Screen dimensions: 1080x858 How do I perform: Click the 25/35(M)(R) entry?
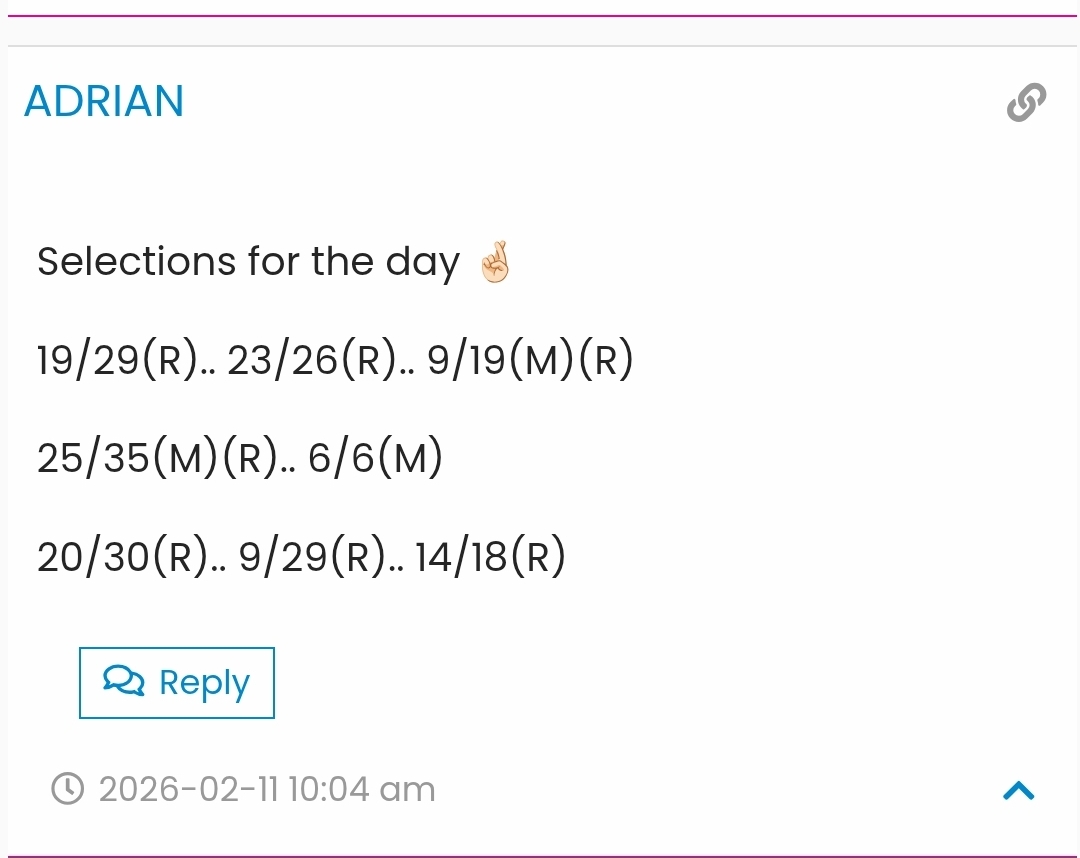[157, 458]
